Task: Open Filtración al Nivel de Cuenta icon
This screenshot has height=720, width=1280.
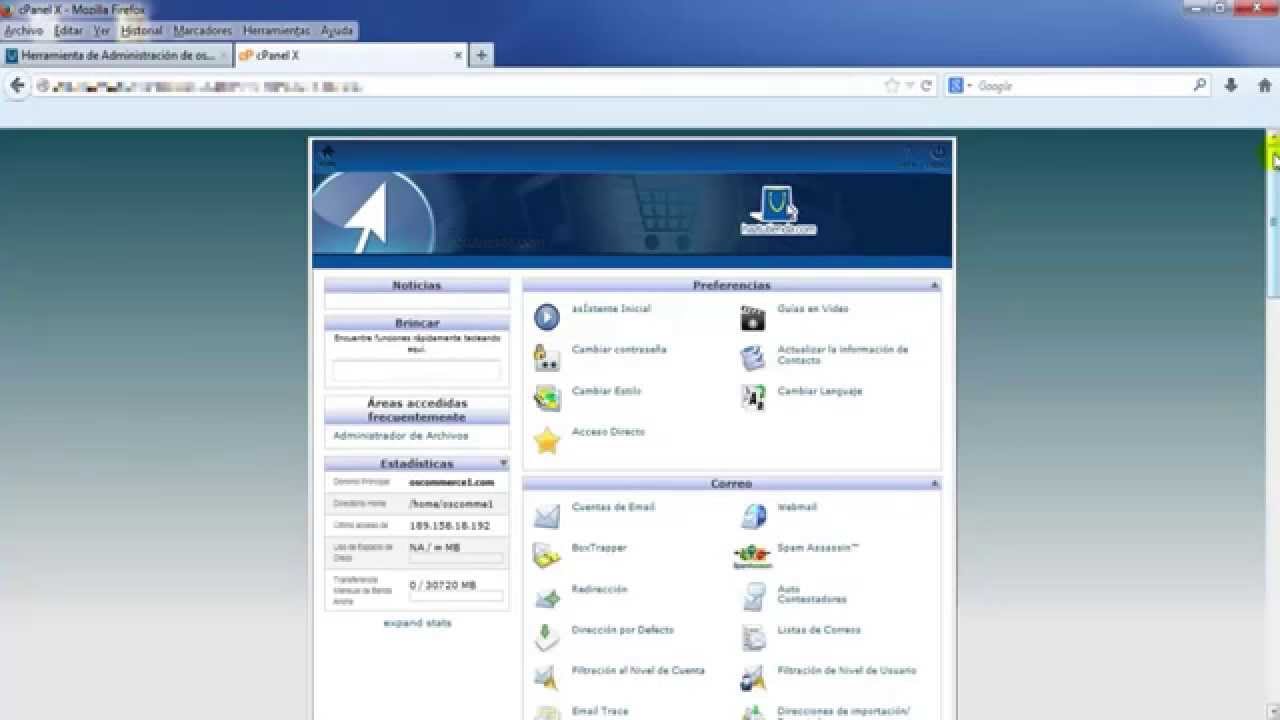Action: [x=547, y=679]
